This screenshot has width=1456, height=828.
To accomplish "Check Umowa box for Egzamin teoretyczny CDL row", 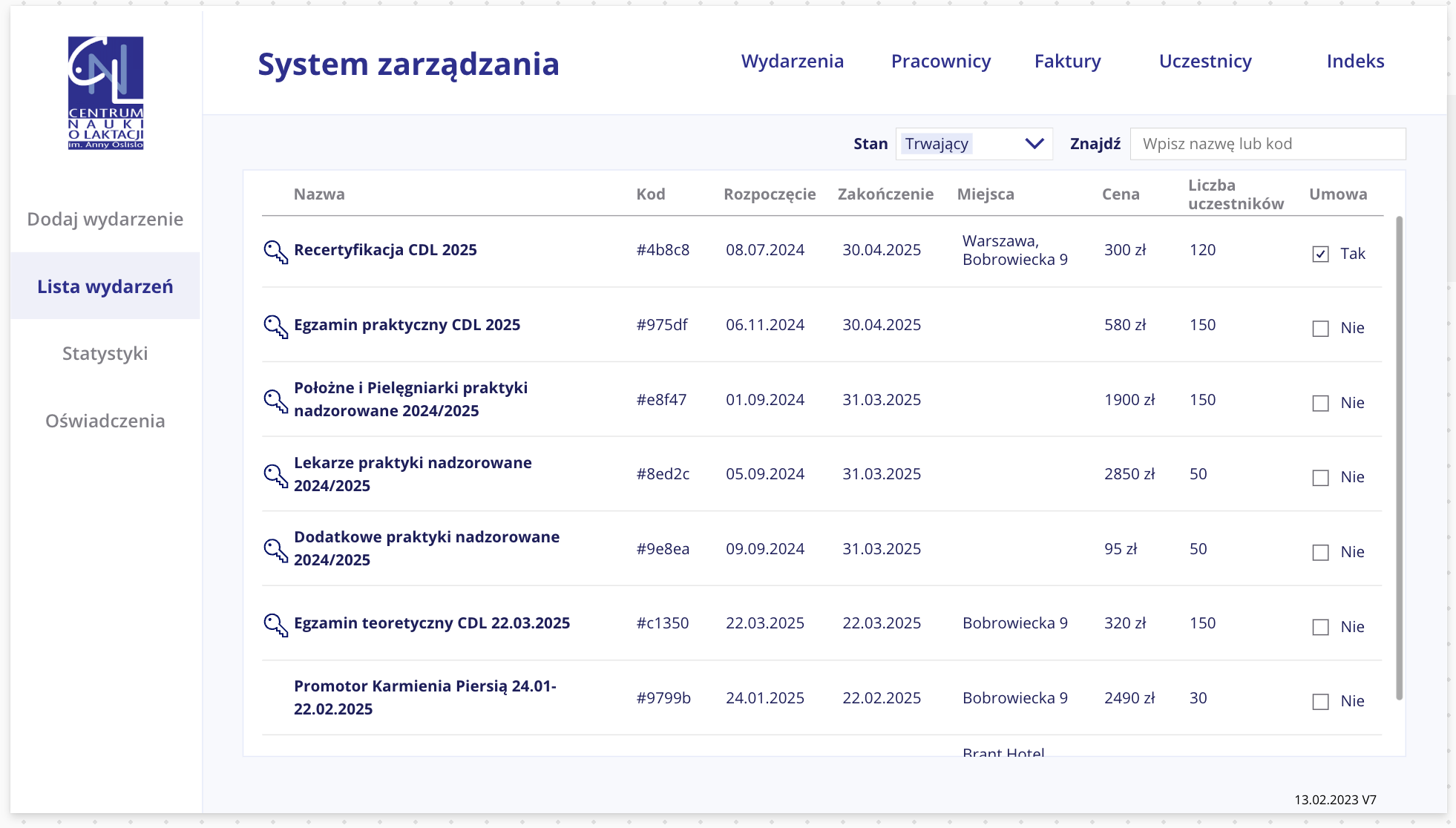I will 1321,628.
